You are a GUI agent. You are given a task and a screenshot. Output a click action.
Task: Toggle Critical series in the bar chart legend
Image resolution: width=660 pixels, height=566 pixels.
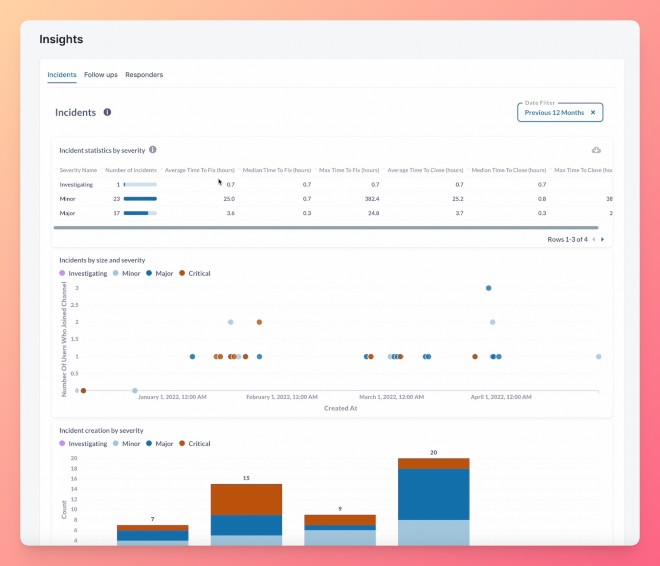click(x=194, y=443)
